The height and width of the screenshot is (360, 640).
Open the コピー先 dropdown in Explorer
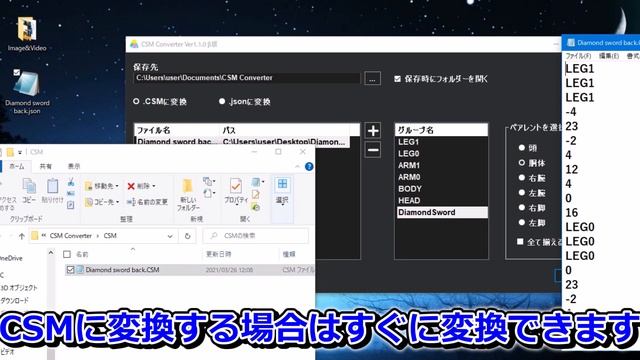(x=102, y=202)
